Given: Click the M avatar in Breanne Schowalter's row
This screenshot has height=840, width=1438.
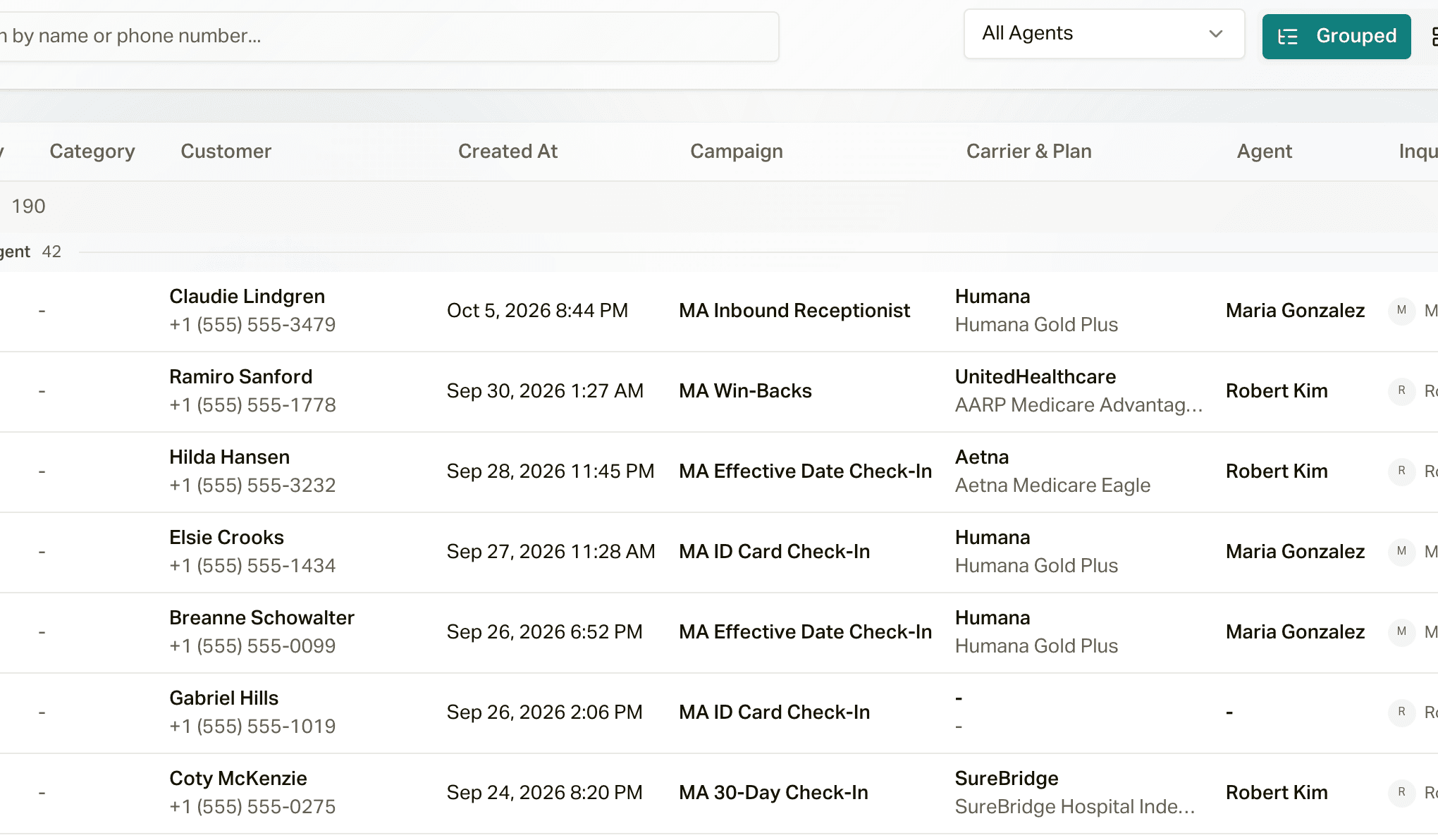Looking at the screenshot, I should (1401, 632).
